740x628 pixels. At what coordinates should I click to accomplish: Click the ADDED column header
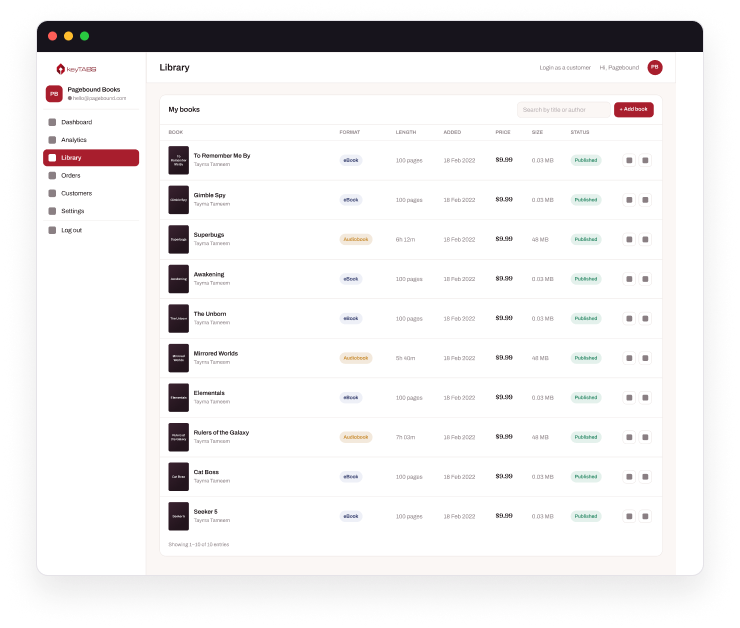(452, 133)
